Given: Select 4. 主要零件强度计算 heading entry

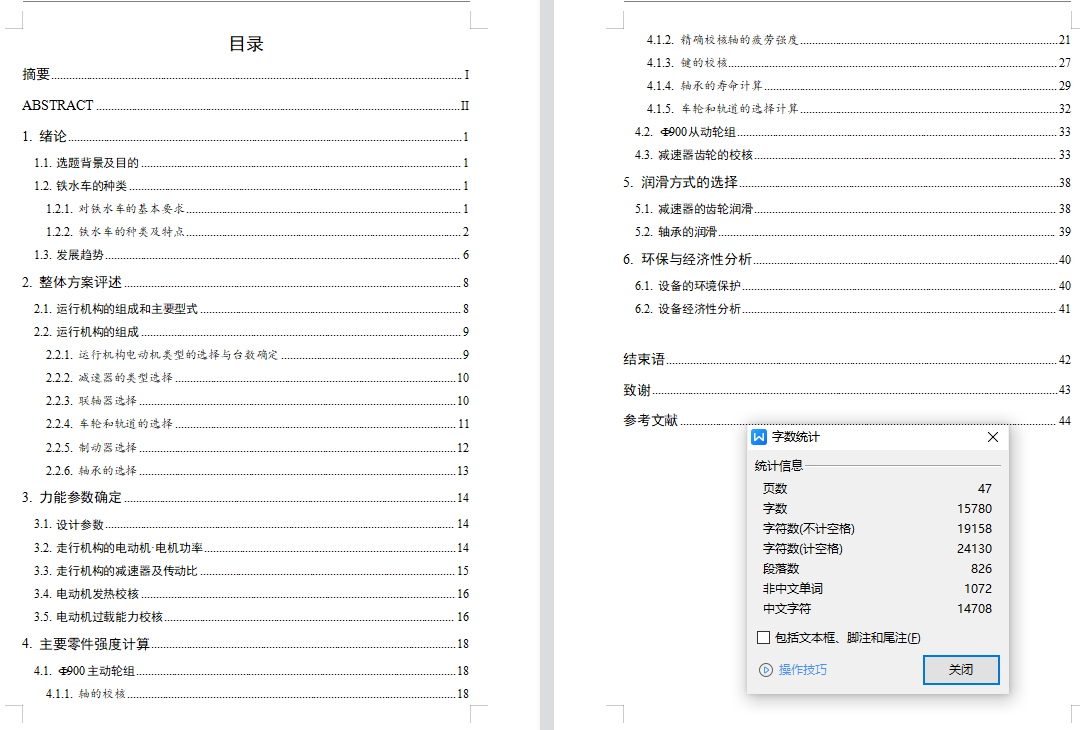Looking at the screenshot, I should point(246,644).
